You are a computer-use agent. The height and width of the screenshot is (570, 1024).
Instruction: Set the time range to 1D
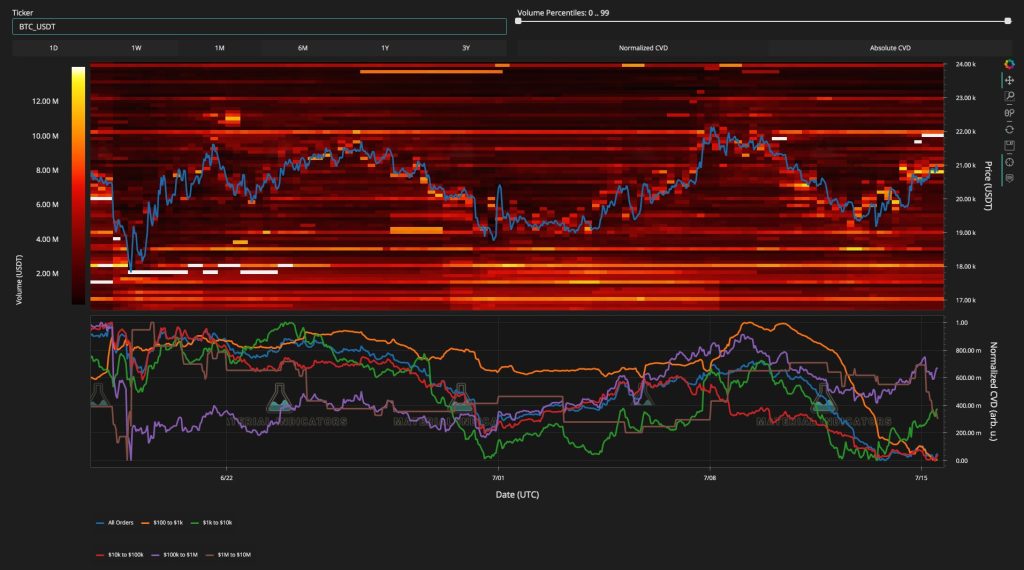[x=53, y=48]
